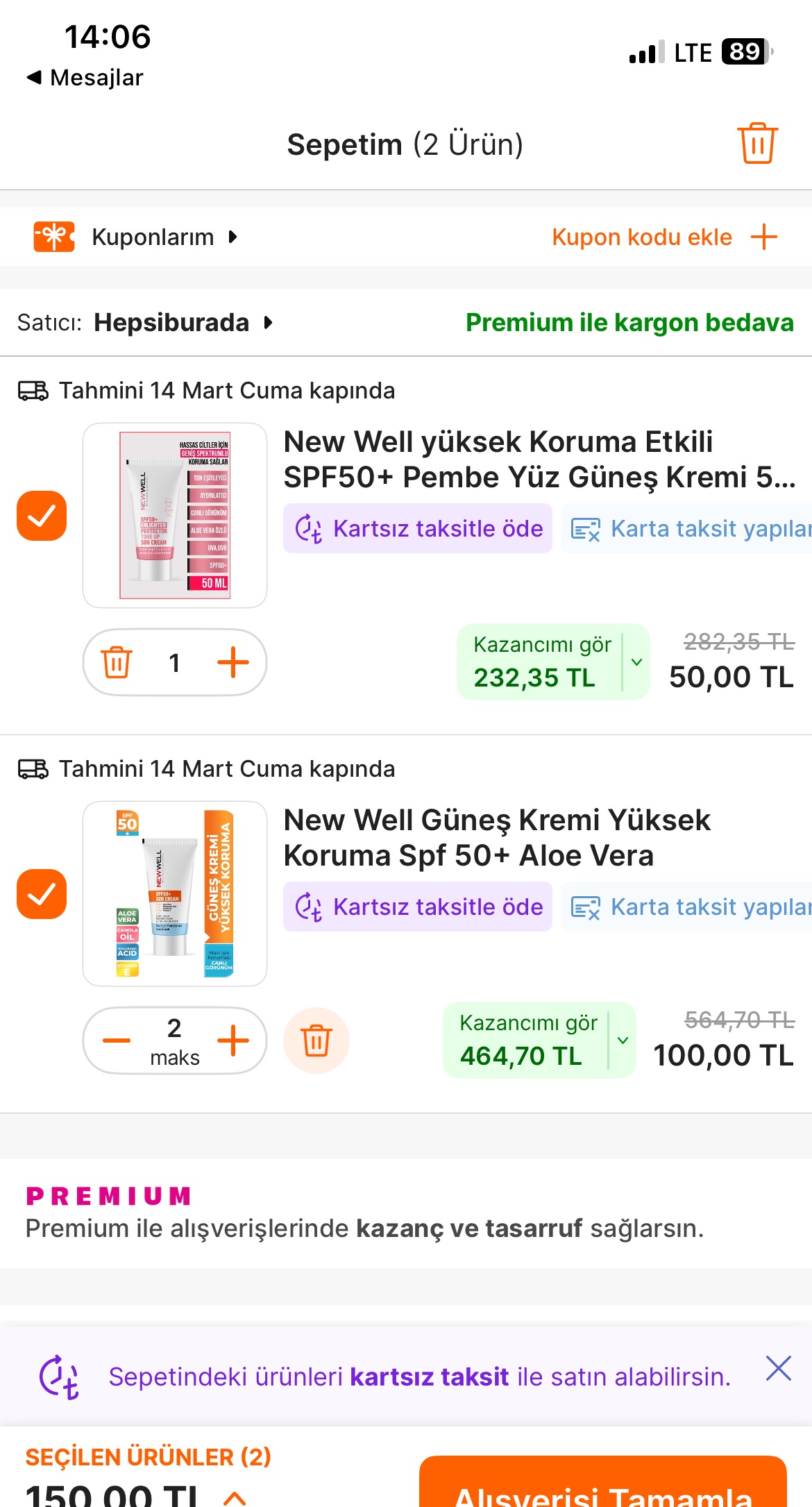The height and width of the screenshot is (1507, 812).
Task: Dismiss the kartsız taksit banner
Action: pos(778,1368)
